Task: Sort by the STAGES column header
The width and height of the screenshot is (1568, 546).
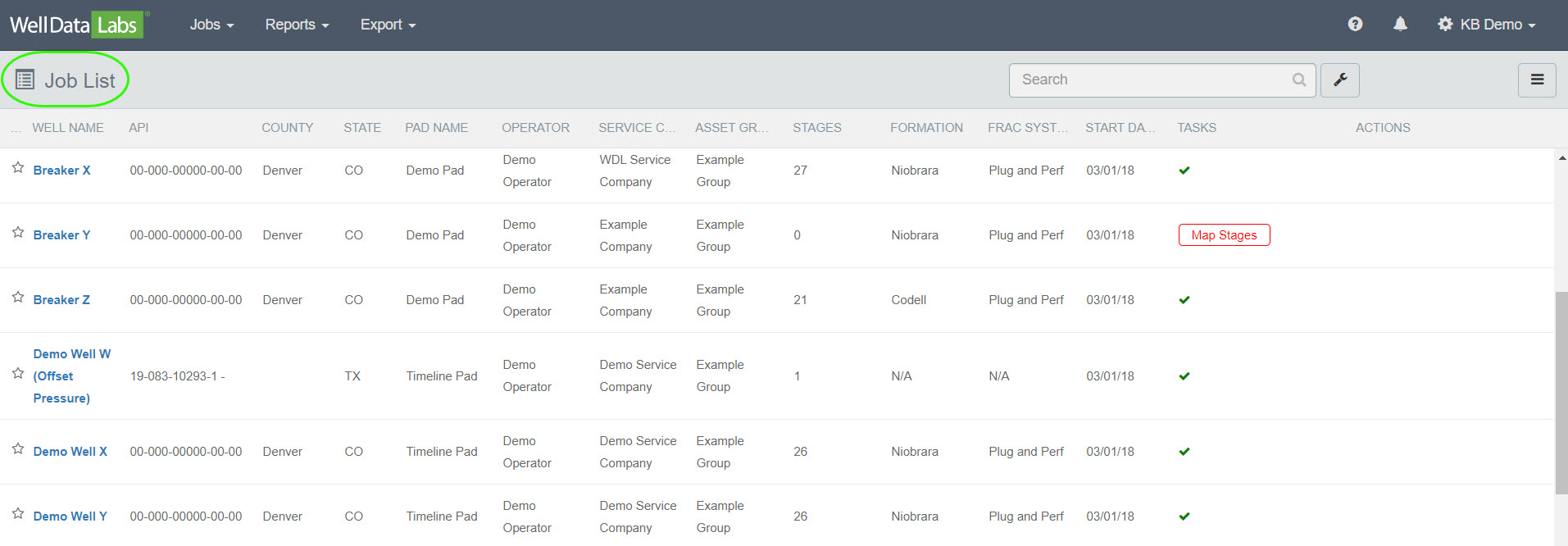Action: [816, 128]
